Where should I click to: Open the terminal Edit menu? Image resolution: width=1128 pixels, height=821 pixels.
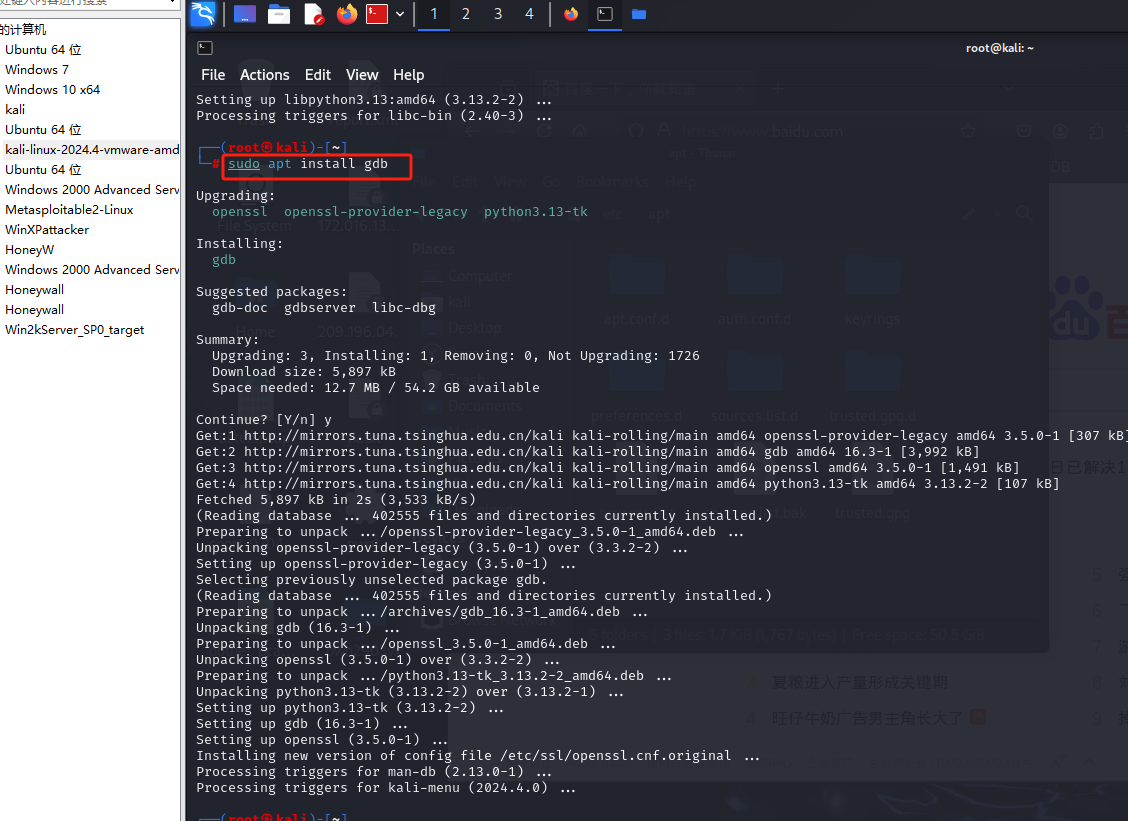[317, 75]
